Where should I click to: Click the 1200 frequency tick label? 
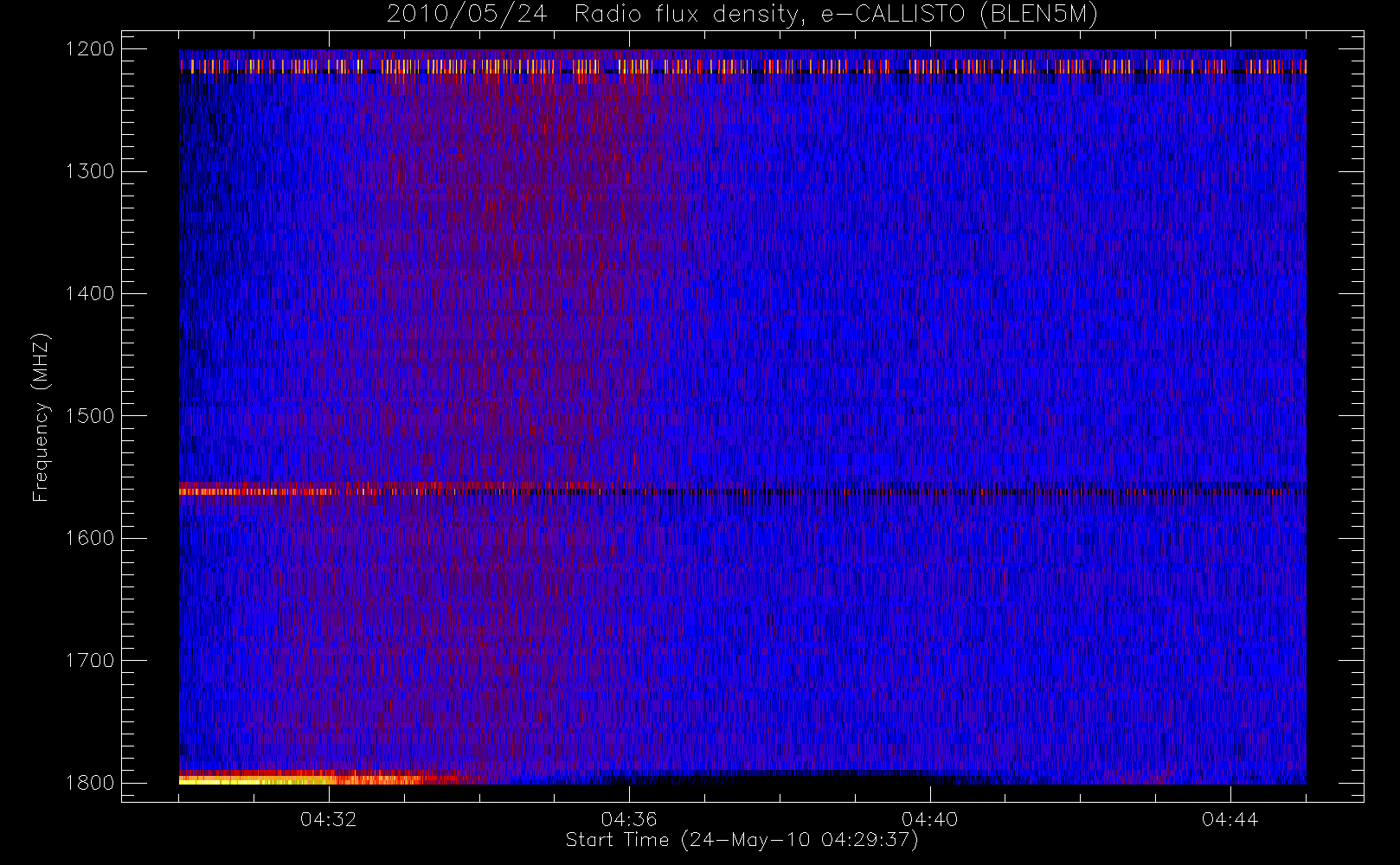pos(90,49)
